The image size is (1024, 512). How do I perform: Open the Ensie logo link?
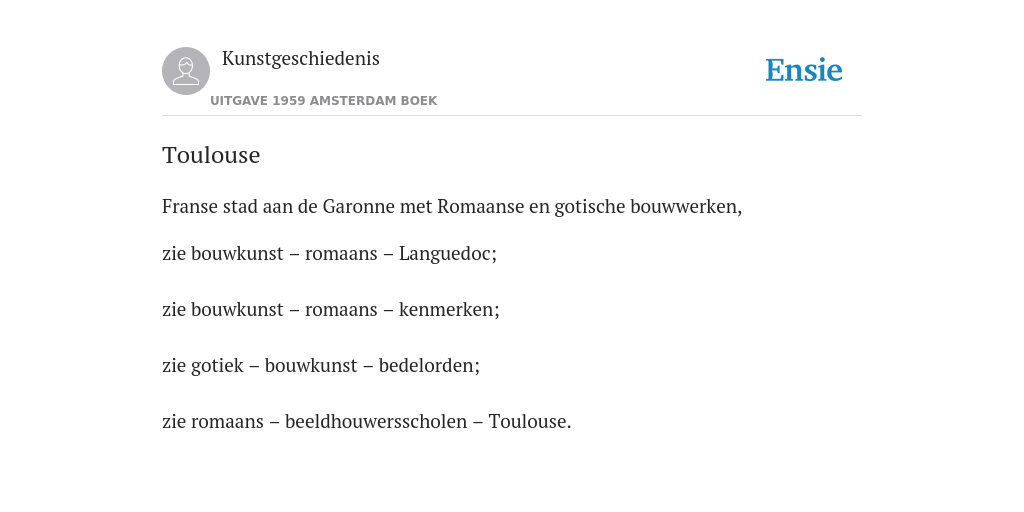[x=804, y=70]
